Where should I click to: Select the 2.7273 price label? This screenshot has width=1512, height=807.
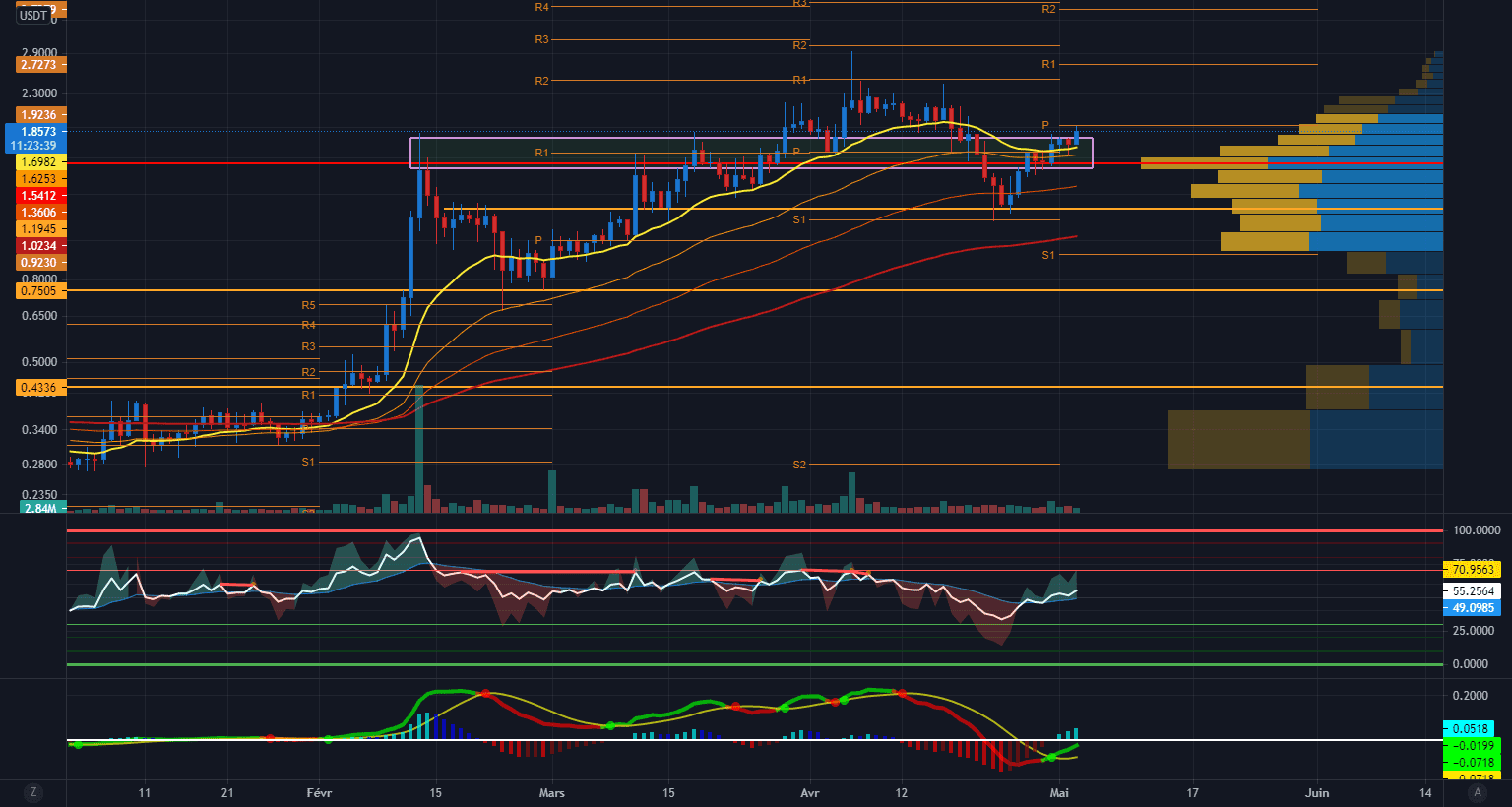click(41, 64)
